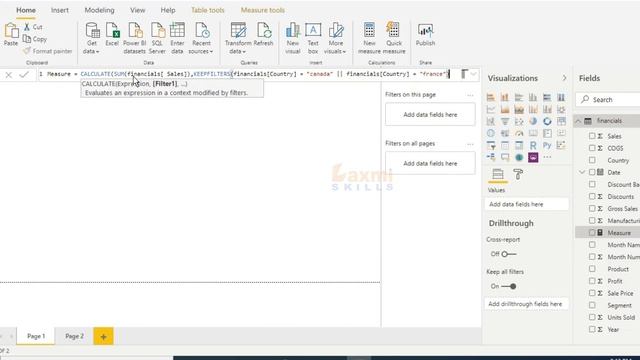Collapse the Visualizations pane with the arrow
The height and width of the screenshot is (360, 640).
coord(564,78)
